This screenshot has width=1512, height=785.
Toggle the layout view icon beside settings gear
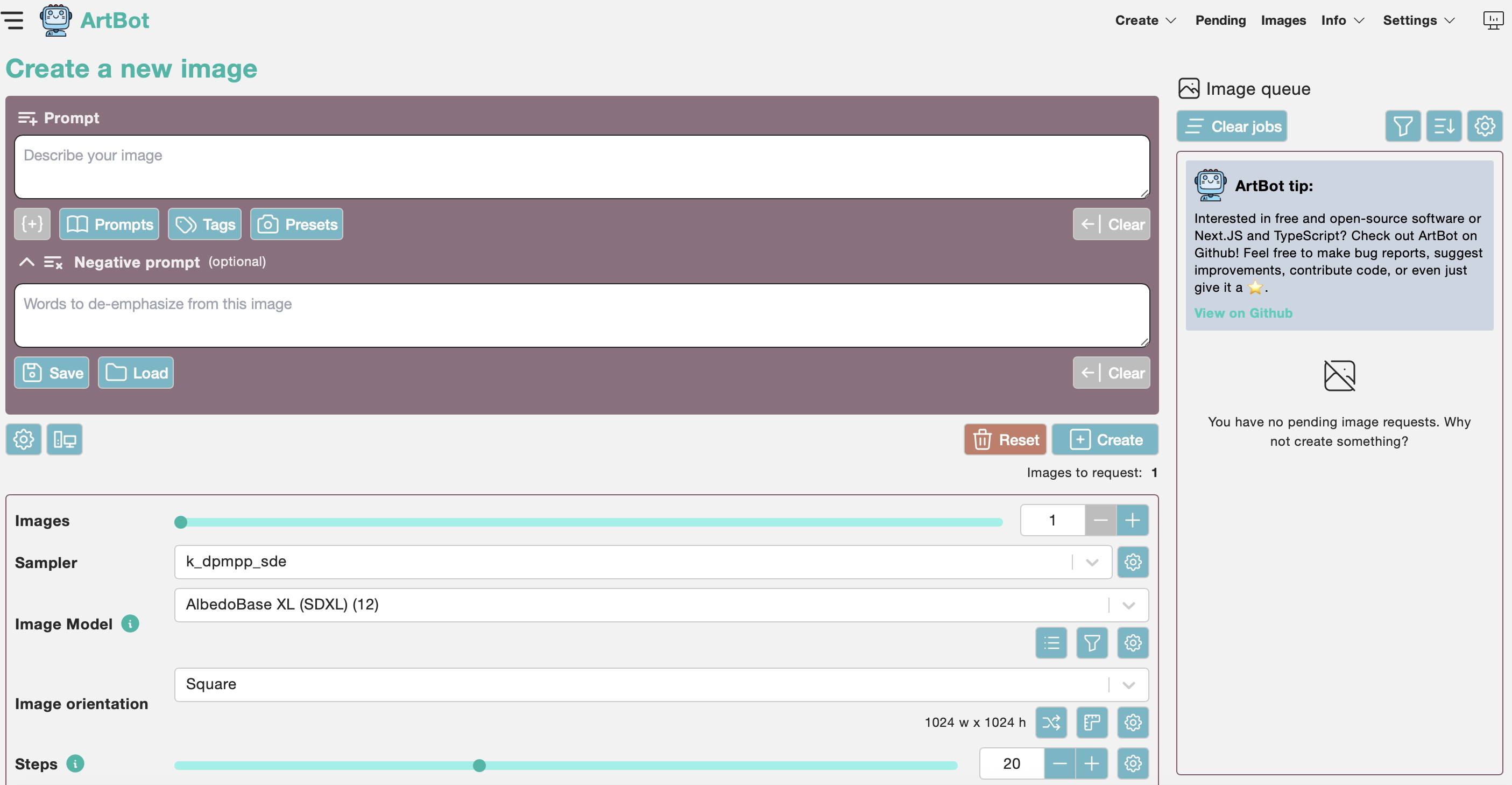[65, 439]
